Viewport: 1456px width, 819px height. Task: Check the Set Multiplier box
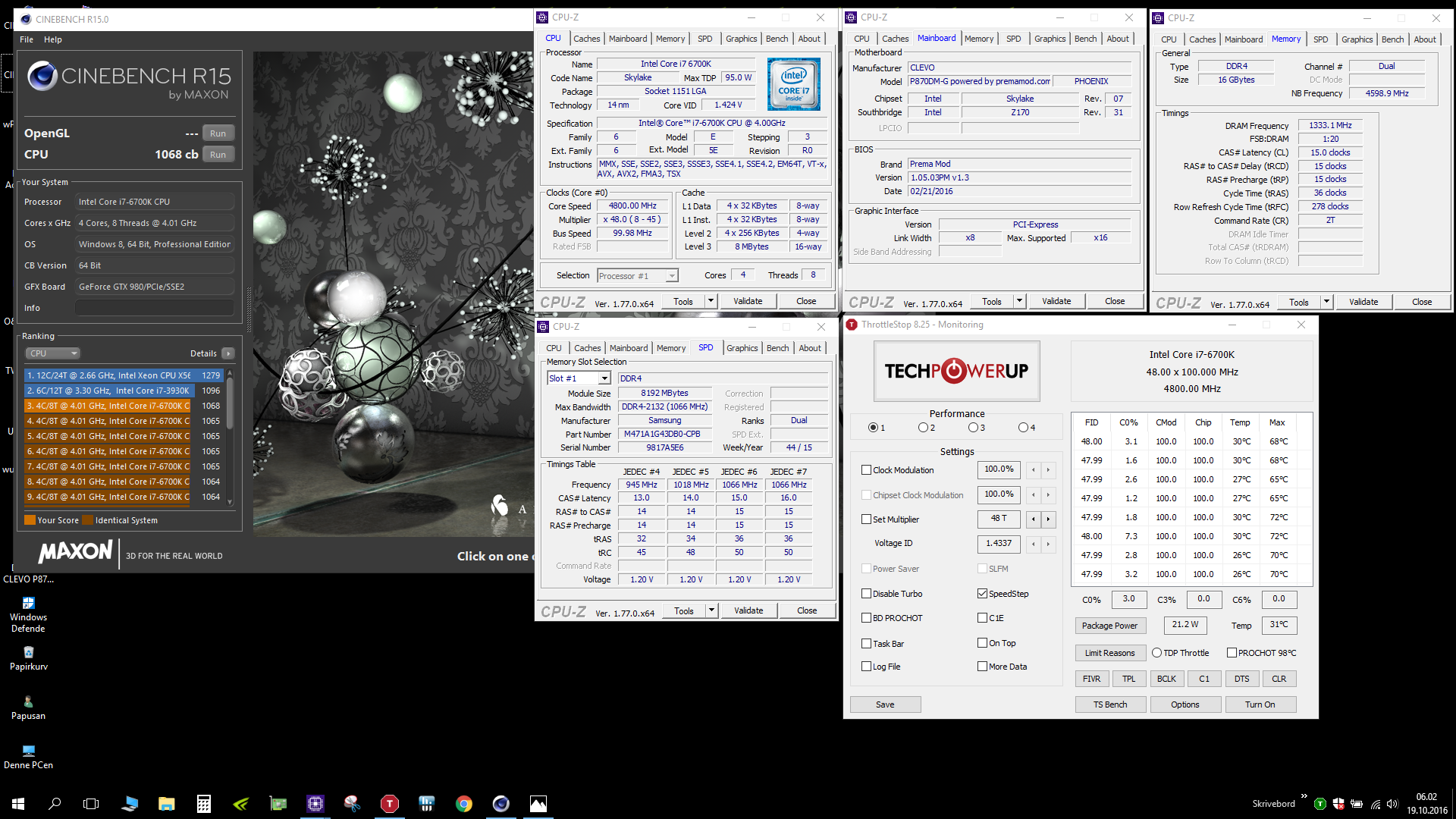(866, 519)
